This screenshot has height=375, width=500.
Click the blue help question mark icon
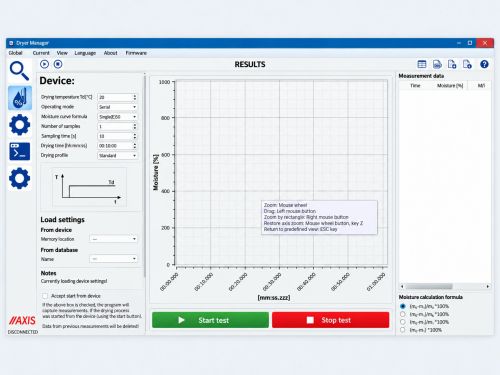(484, 64)
